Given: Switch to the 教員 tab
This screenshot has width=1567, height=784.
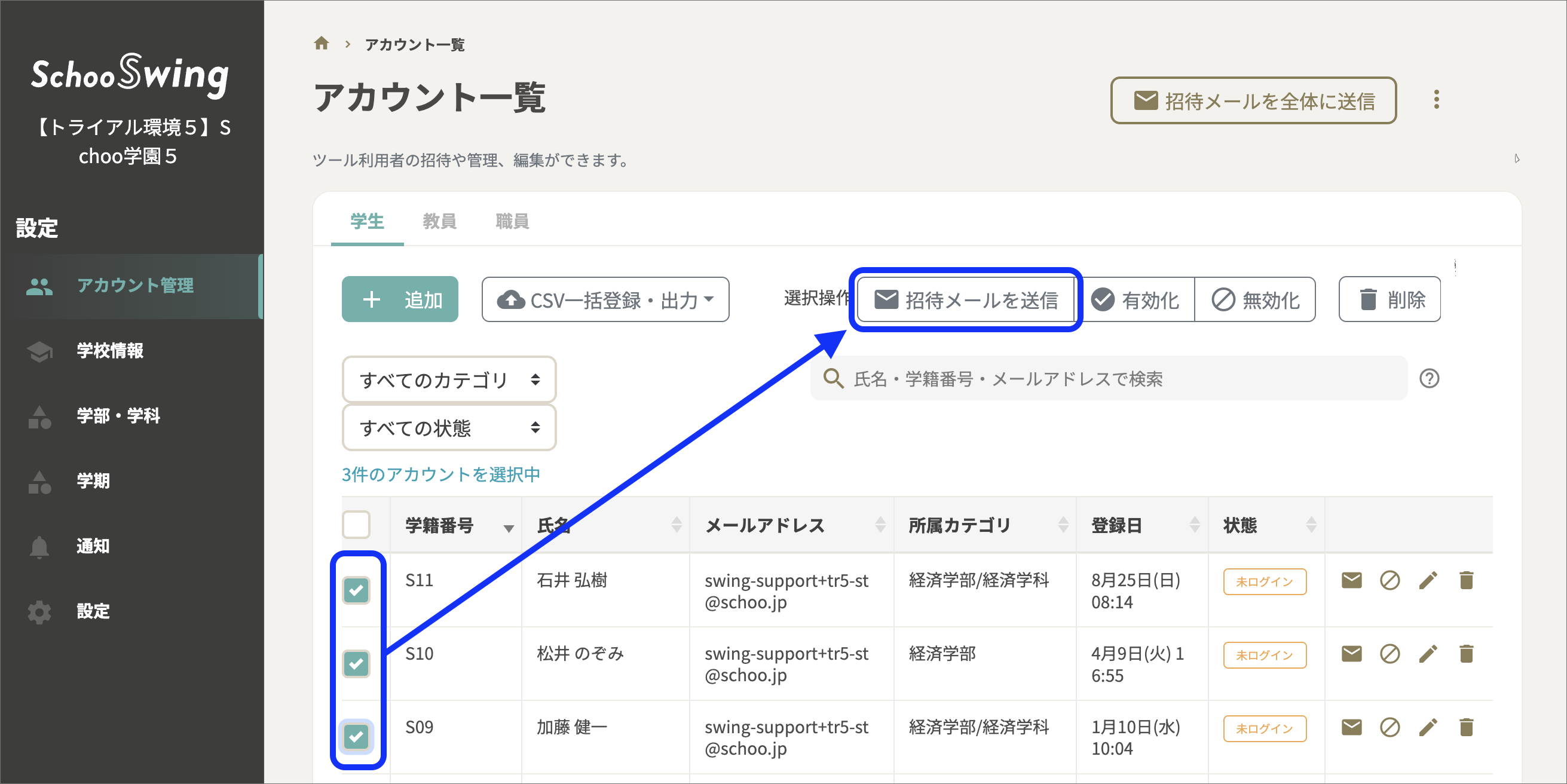Looking at the screenshot, I should click(x=439, y=220).
